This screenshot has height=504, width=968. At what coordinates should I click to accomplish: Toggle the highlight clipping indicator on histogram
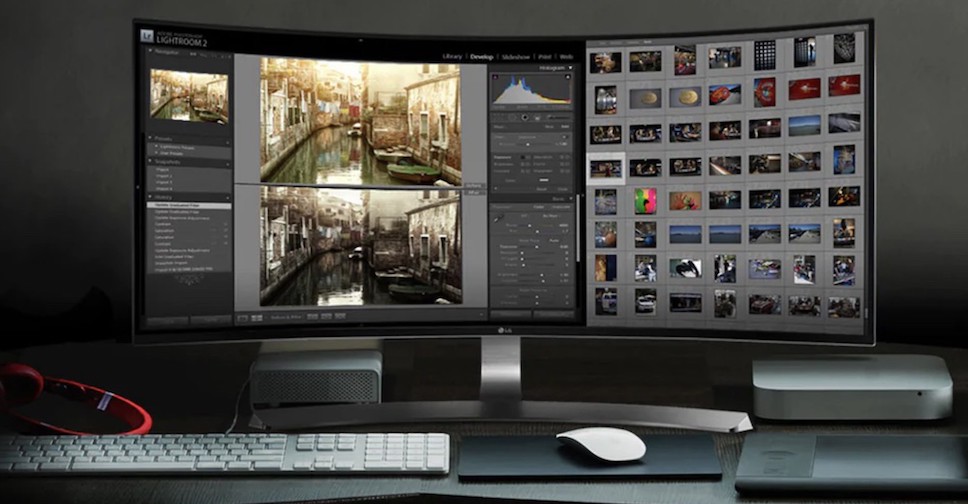pos(570,79)
